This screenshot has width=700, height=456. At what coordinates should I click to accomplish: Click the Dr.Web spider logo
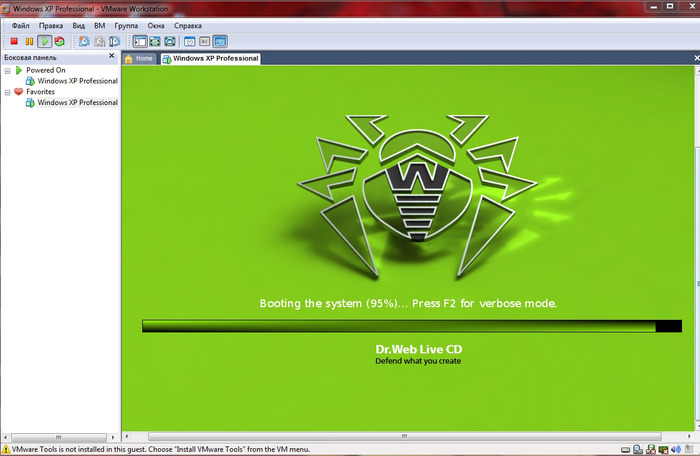pos(417,197)
